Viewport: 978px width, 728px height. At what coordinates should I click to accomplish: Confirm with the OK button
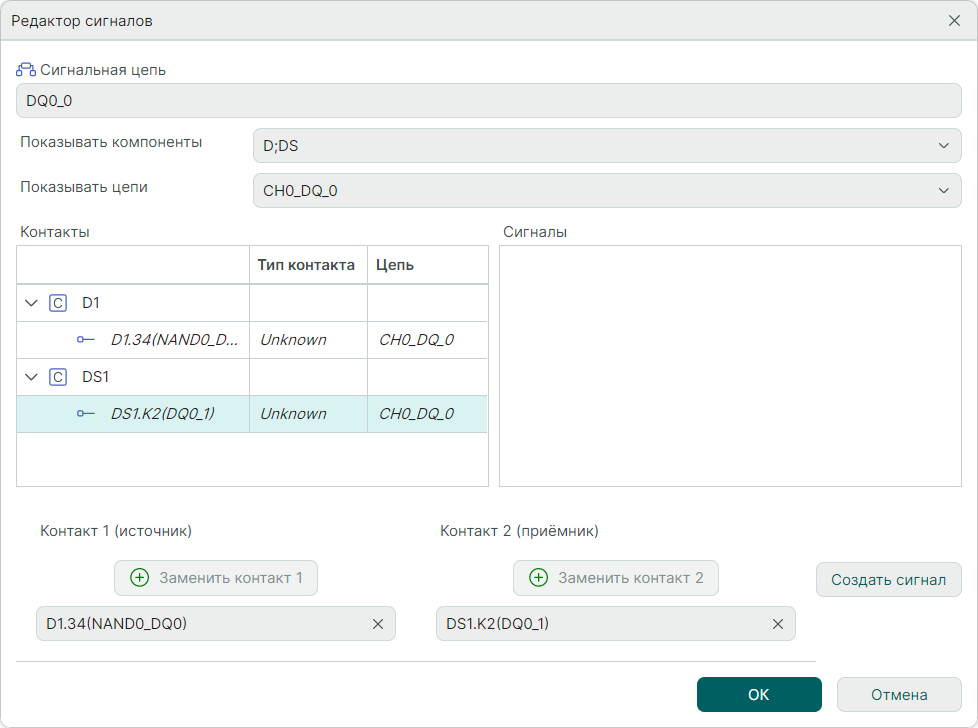click(x=759, y=695)
